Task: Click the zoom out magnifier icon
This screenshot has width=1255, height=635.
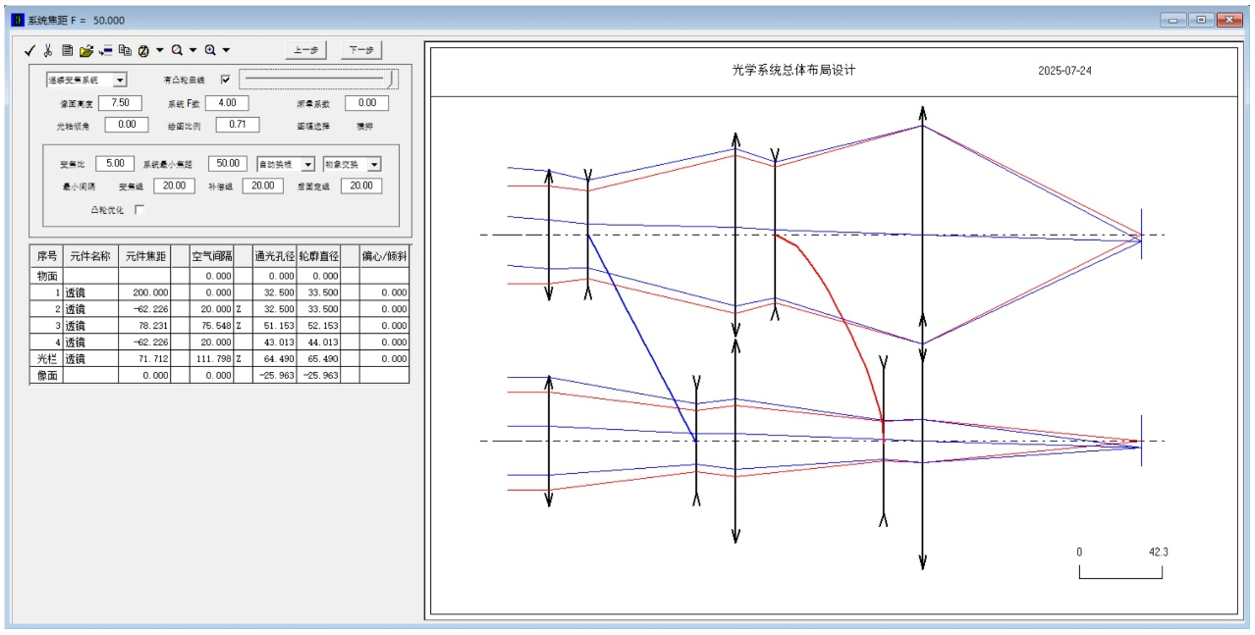Action: pos(177,50)
